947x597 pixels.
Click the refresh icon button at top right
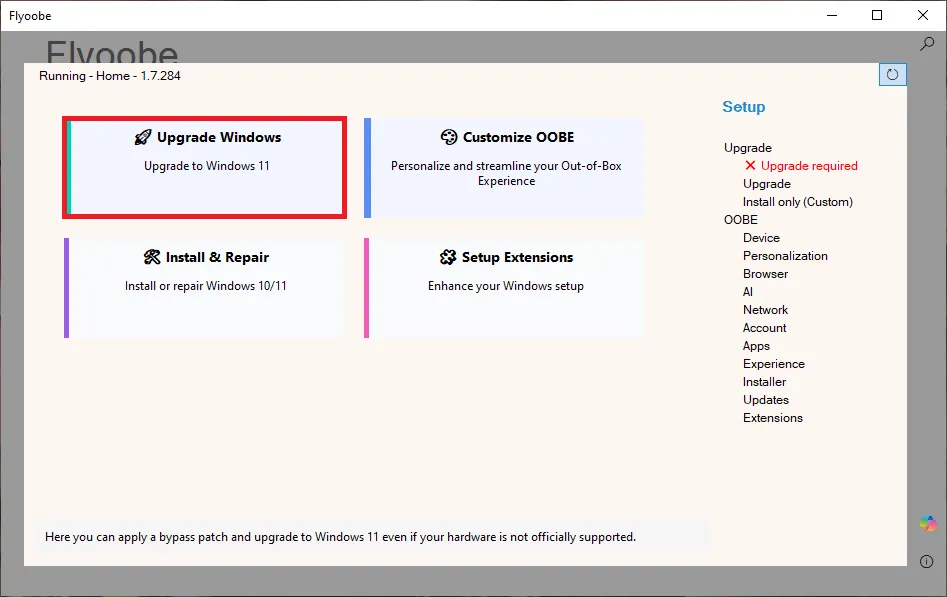coord(893,74)
